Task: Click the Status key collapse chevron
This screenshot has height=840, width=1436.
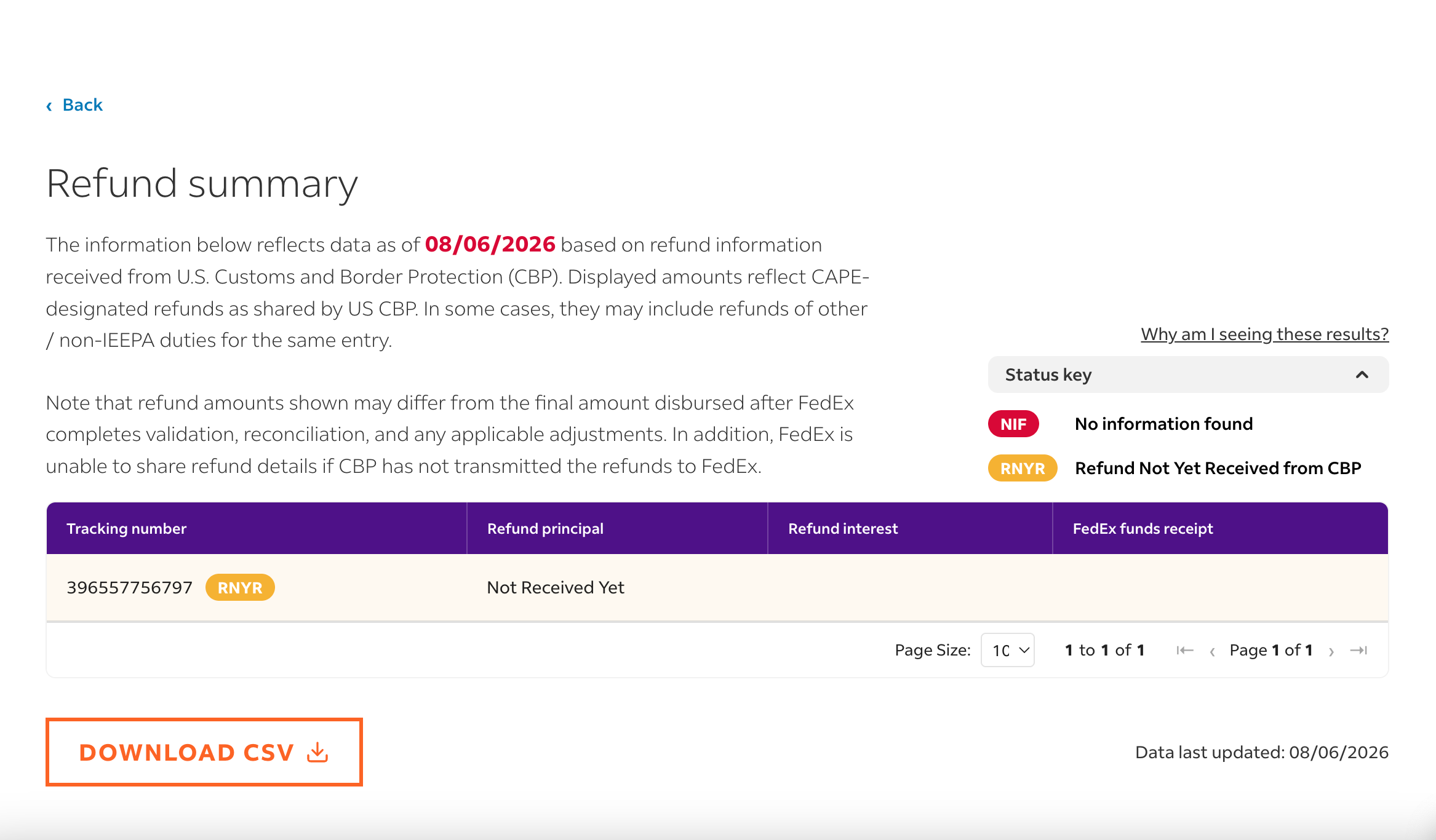Action: pyautogui.click(x=1362, y=374)
